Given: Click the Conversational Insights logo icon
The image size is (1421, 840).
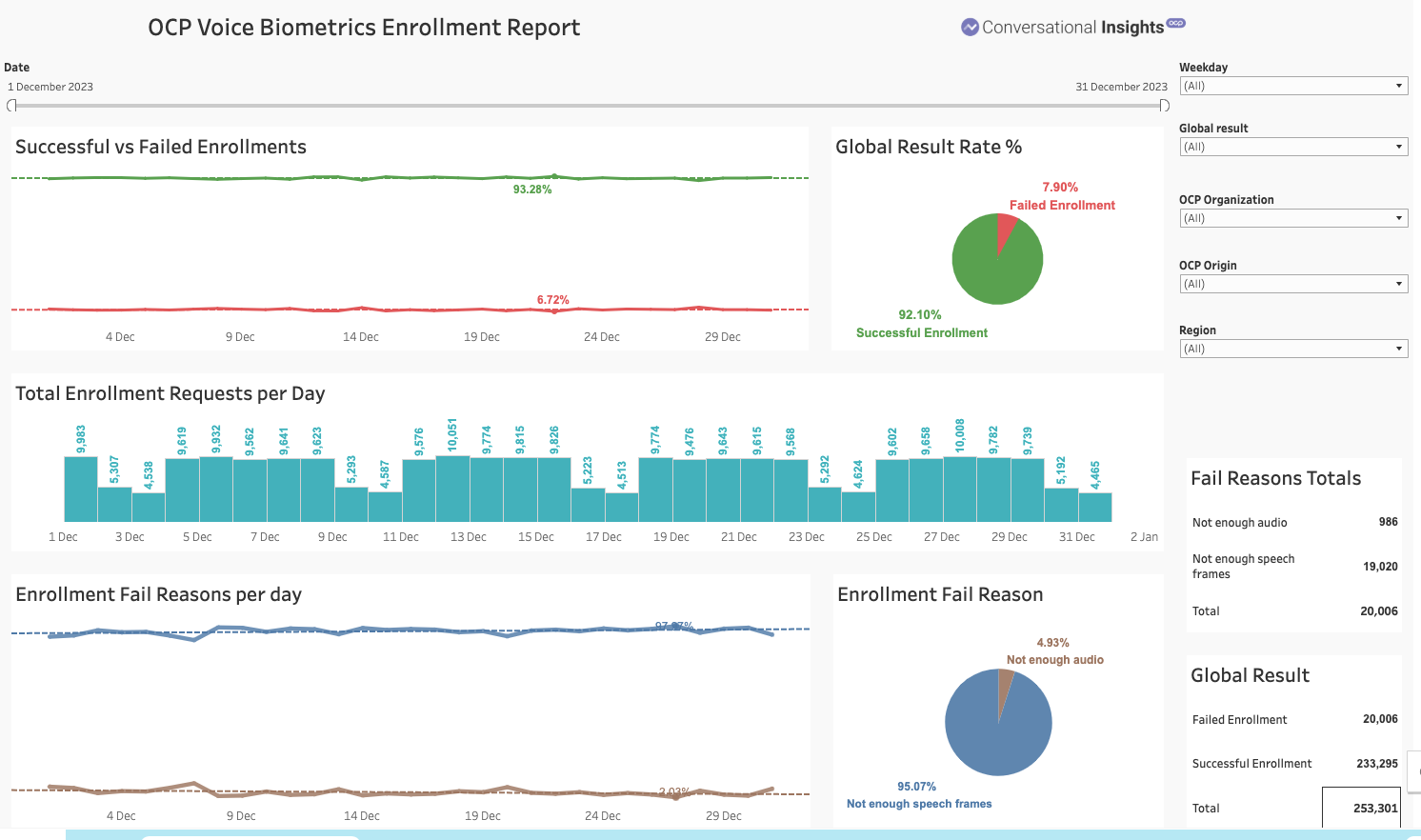Looking at the screenshot, I should (970, 28).
